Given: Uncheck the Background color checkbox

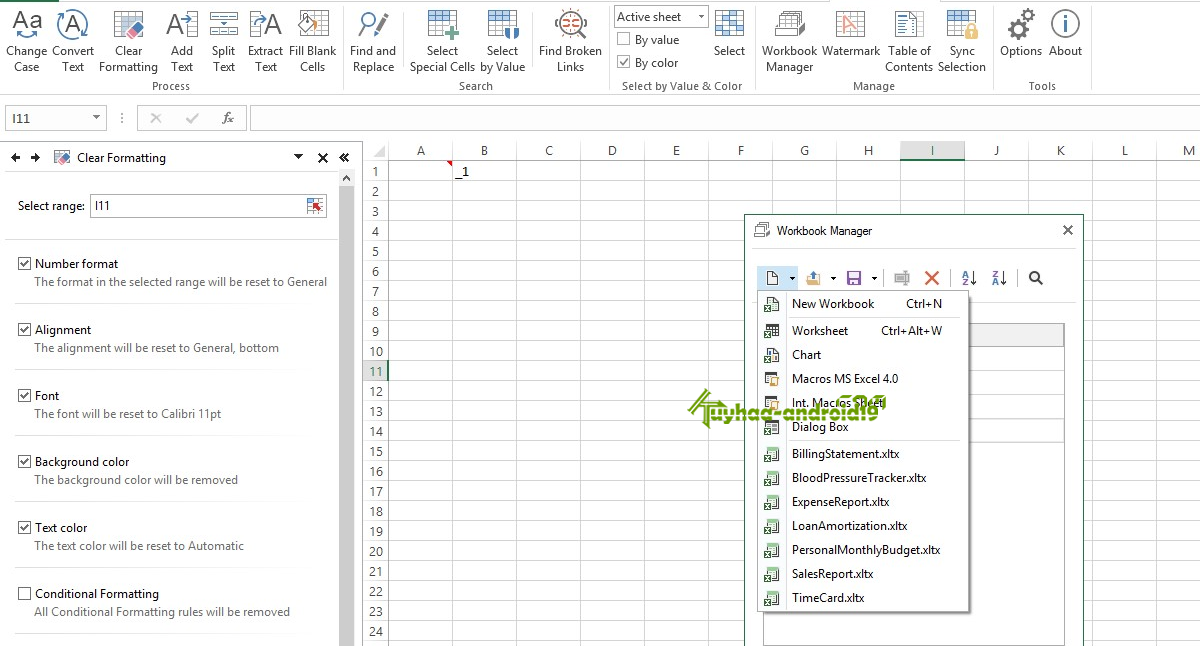Looking at the screenshot, I should click(25, 462).
